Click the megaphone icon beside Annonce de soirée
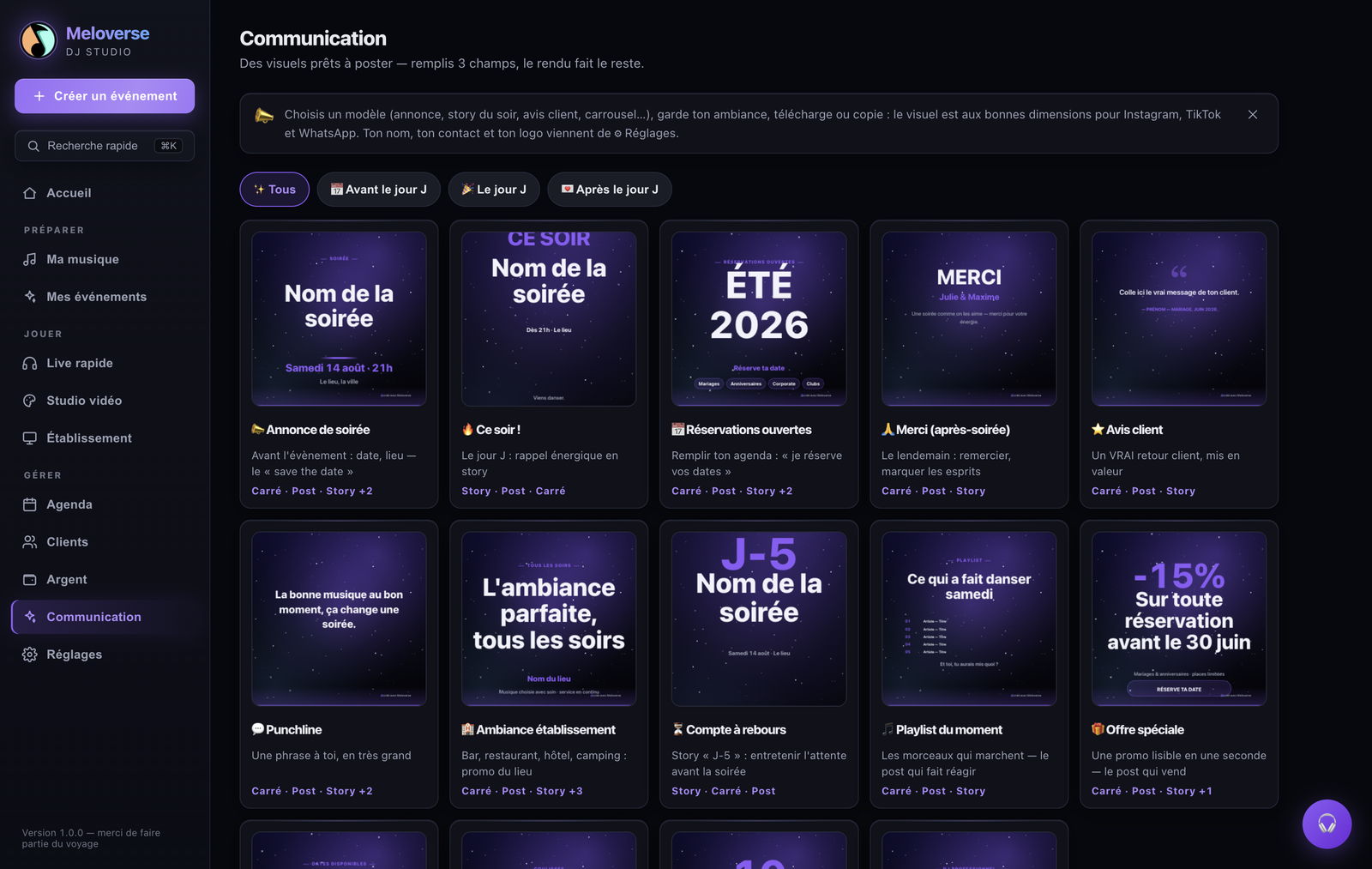The image size is (1372, 869). (258, 429)
